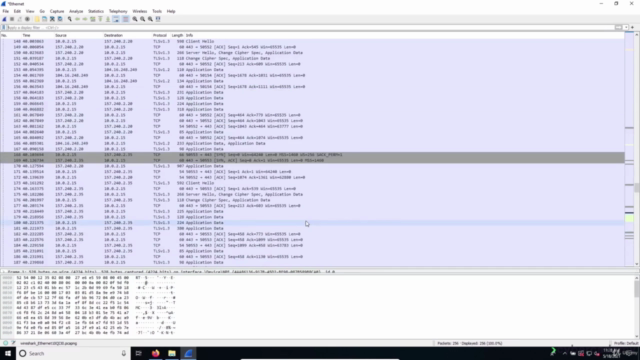
Task: Open the View menu
Action: (x=30, y=11)
